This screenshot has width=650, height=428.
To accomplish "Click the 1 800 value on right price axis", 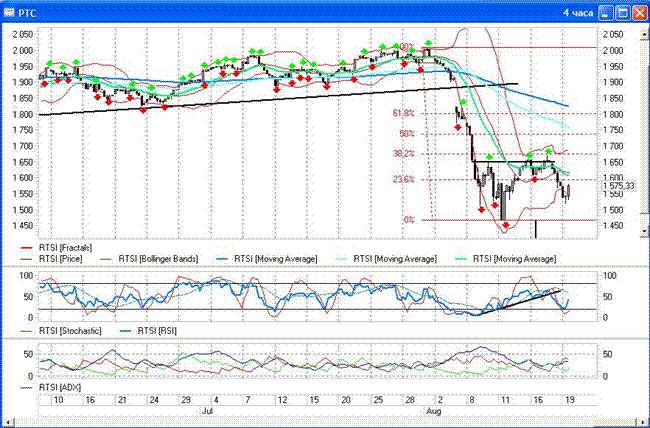I will [613, 114].
